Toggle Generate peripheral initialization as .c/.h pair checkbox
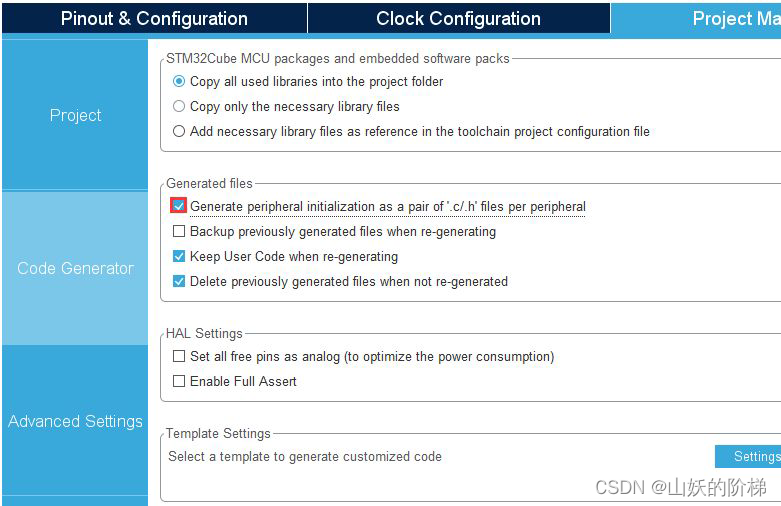The width and height of the screenshot is (781, 506). [179, 206]
